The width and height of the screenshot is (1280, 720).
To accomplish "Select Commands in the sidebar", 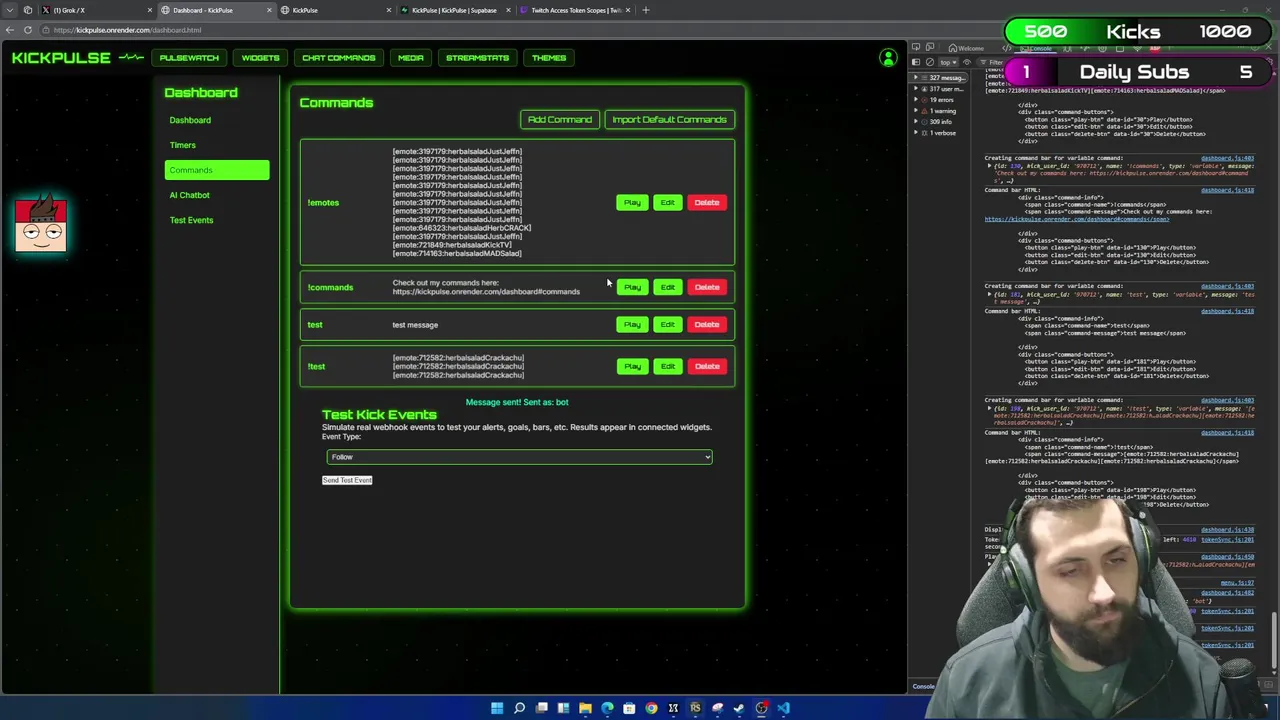I will click(x=217, y=170).
